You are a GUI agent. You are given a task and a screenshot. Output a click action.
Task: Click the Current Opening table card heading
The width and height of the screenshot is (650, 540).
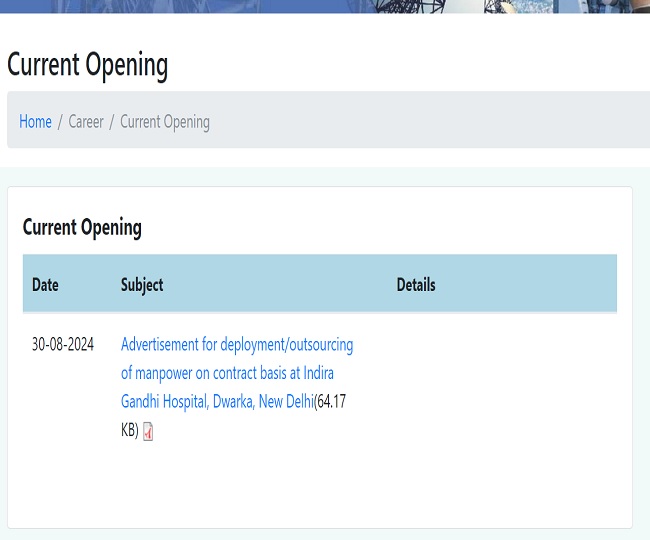[82, 228]
